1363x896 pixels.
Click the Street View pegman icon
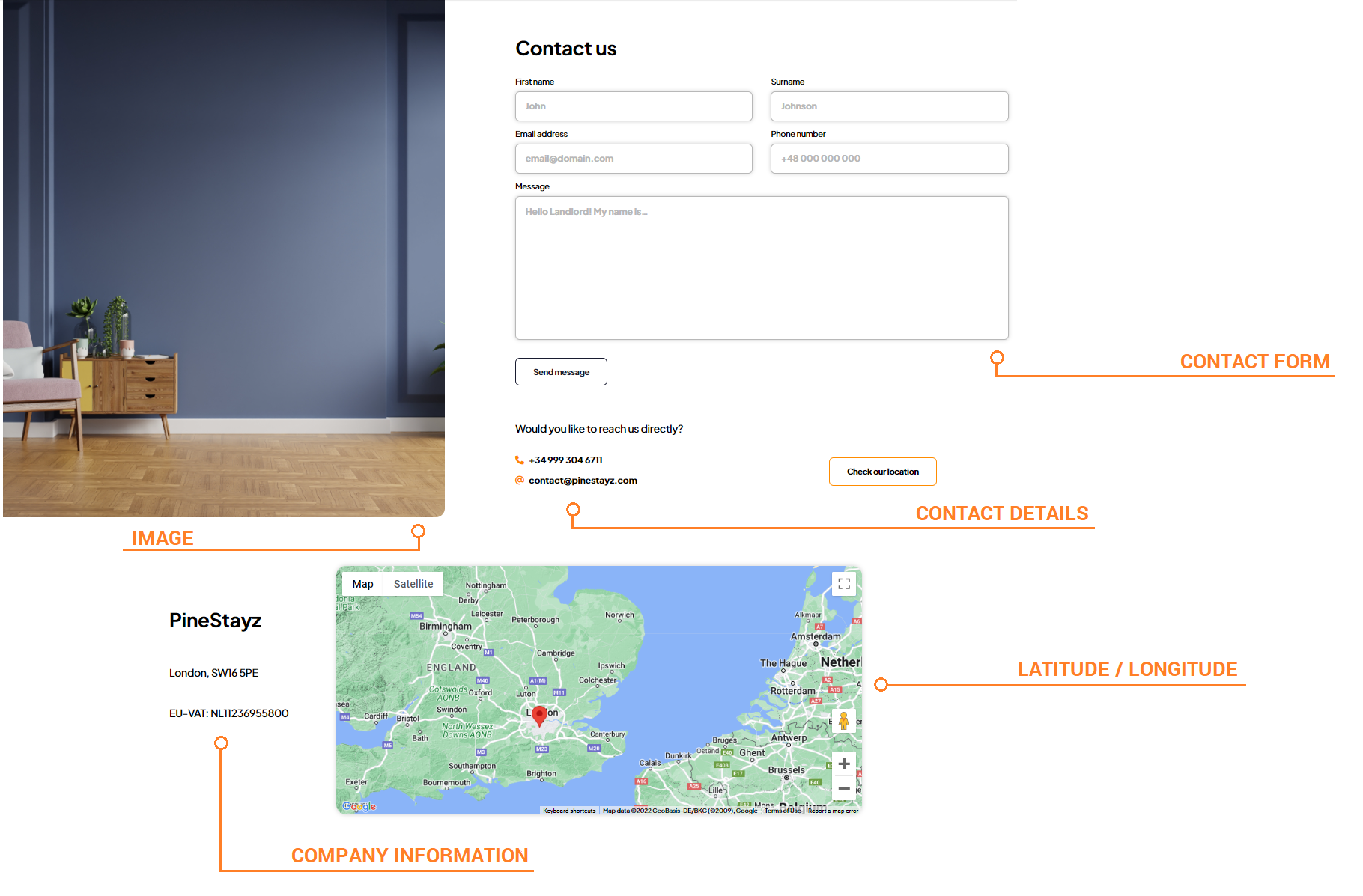[x=843, y=721]
